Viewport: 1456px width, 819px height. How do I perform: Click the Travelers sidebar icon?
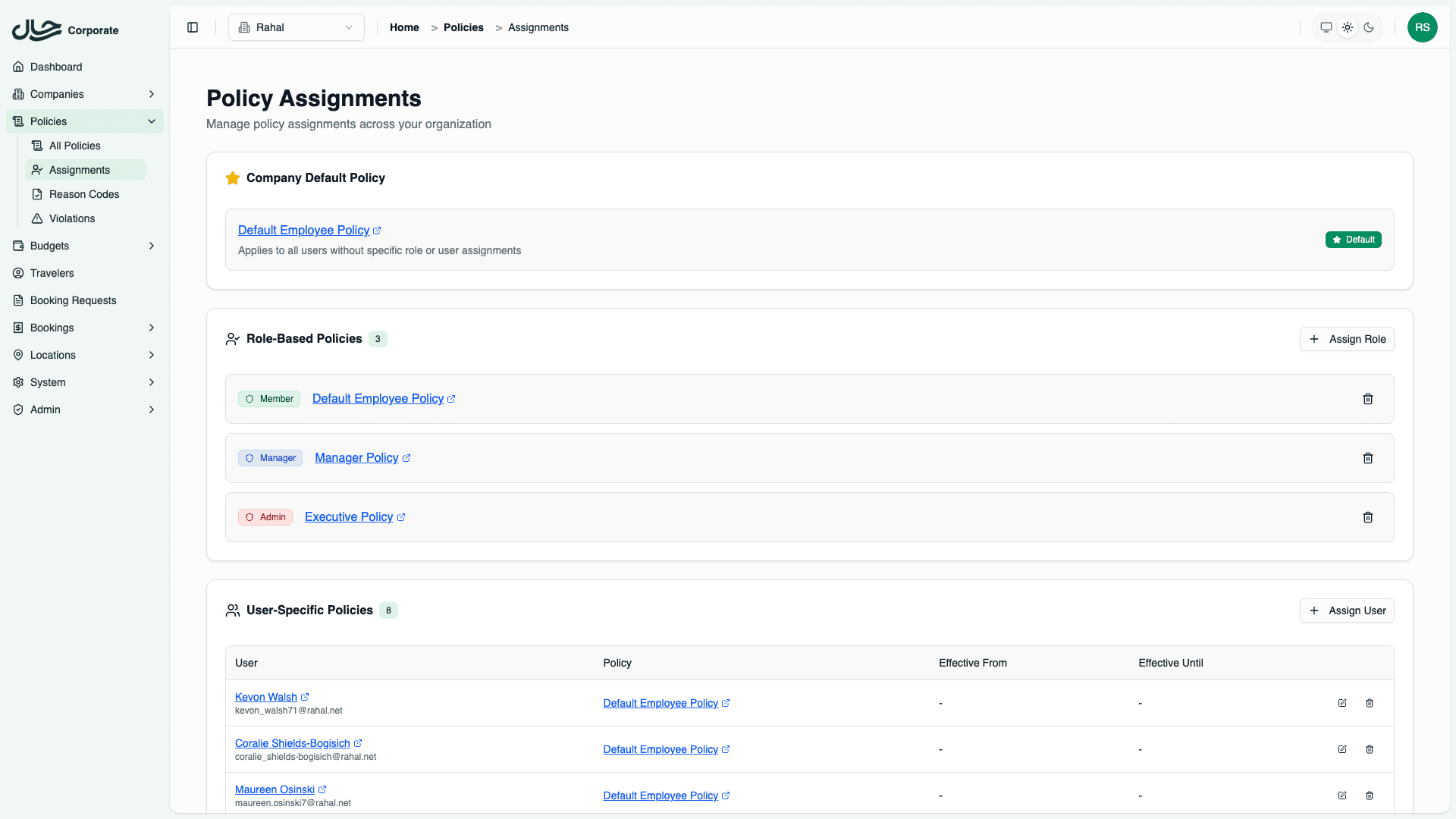tap(18, 273)
